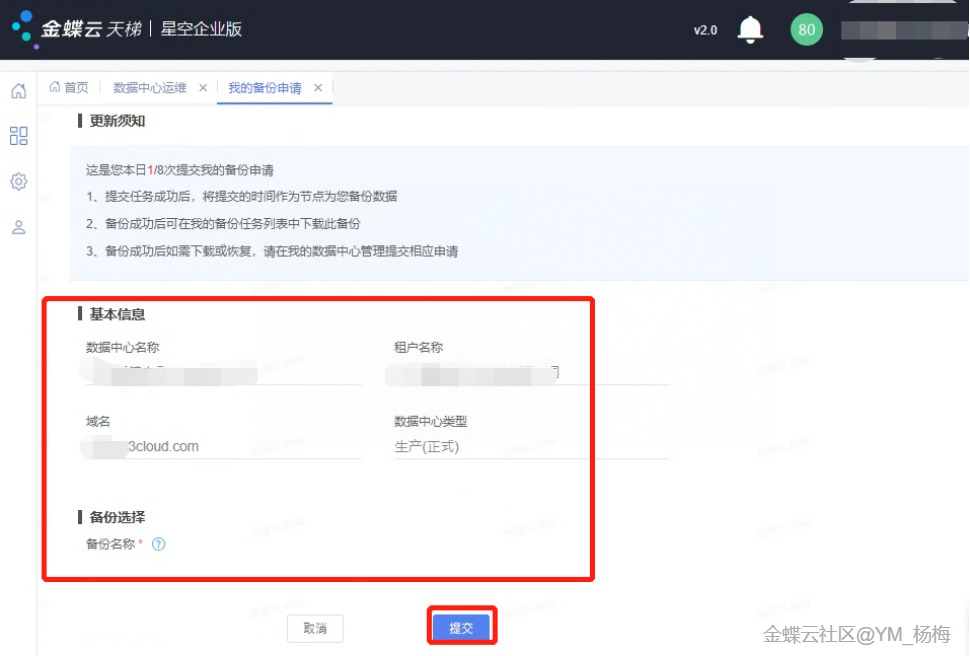Close the 数据中心运维 tab
Viewport: 970px width, 656px height.
tap(203, 88)
